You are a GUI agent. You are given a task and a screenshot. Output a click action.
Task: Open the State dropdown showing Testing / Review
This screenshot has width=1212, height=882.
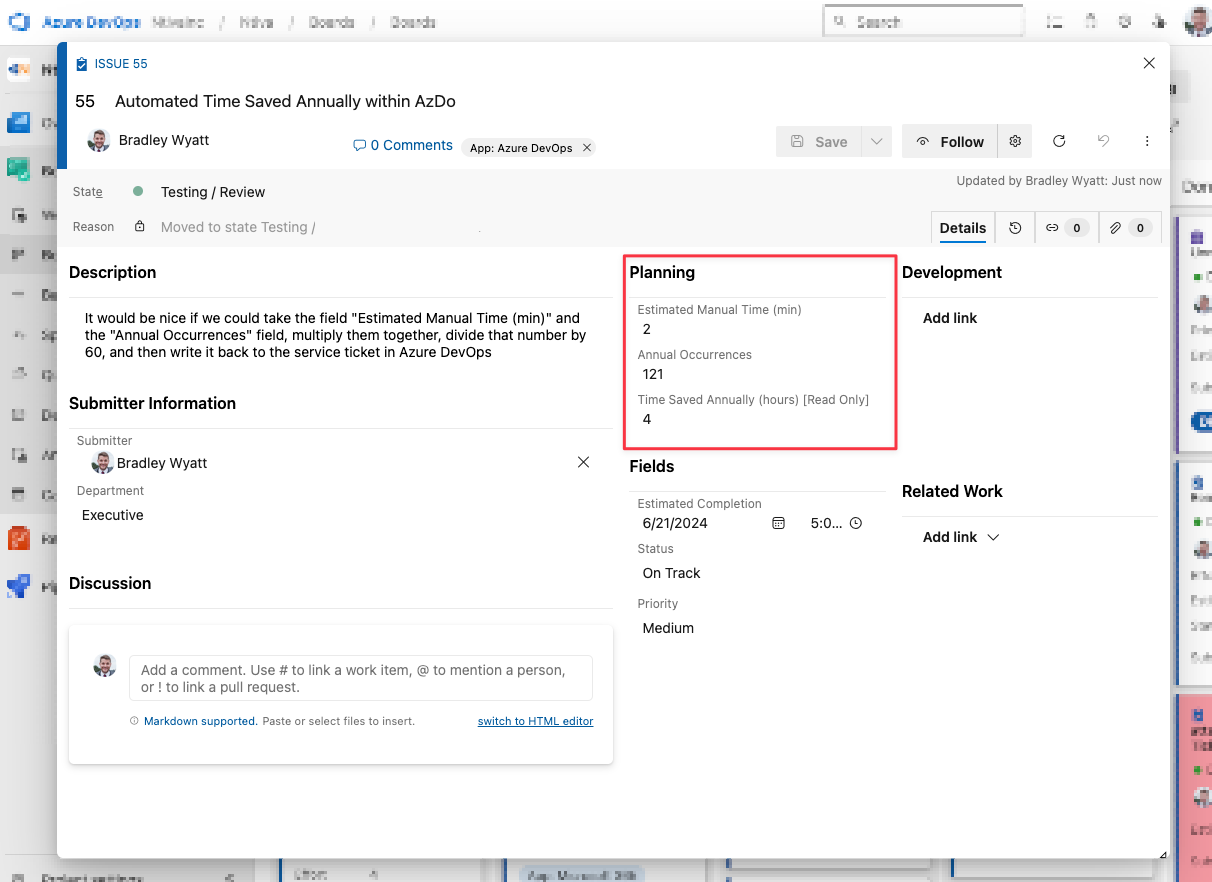tap(213, 192)
